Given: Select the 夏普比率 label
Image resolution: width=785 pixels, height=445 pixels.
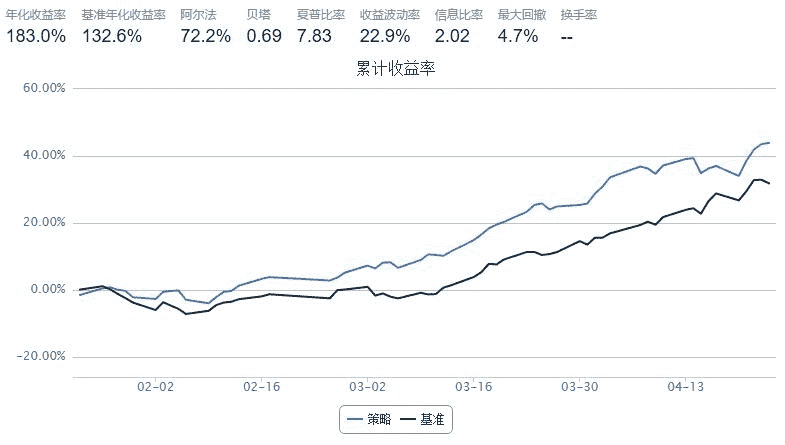Looking at the screenshot, I should (321, 16).
